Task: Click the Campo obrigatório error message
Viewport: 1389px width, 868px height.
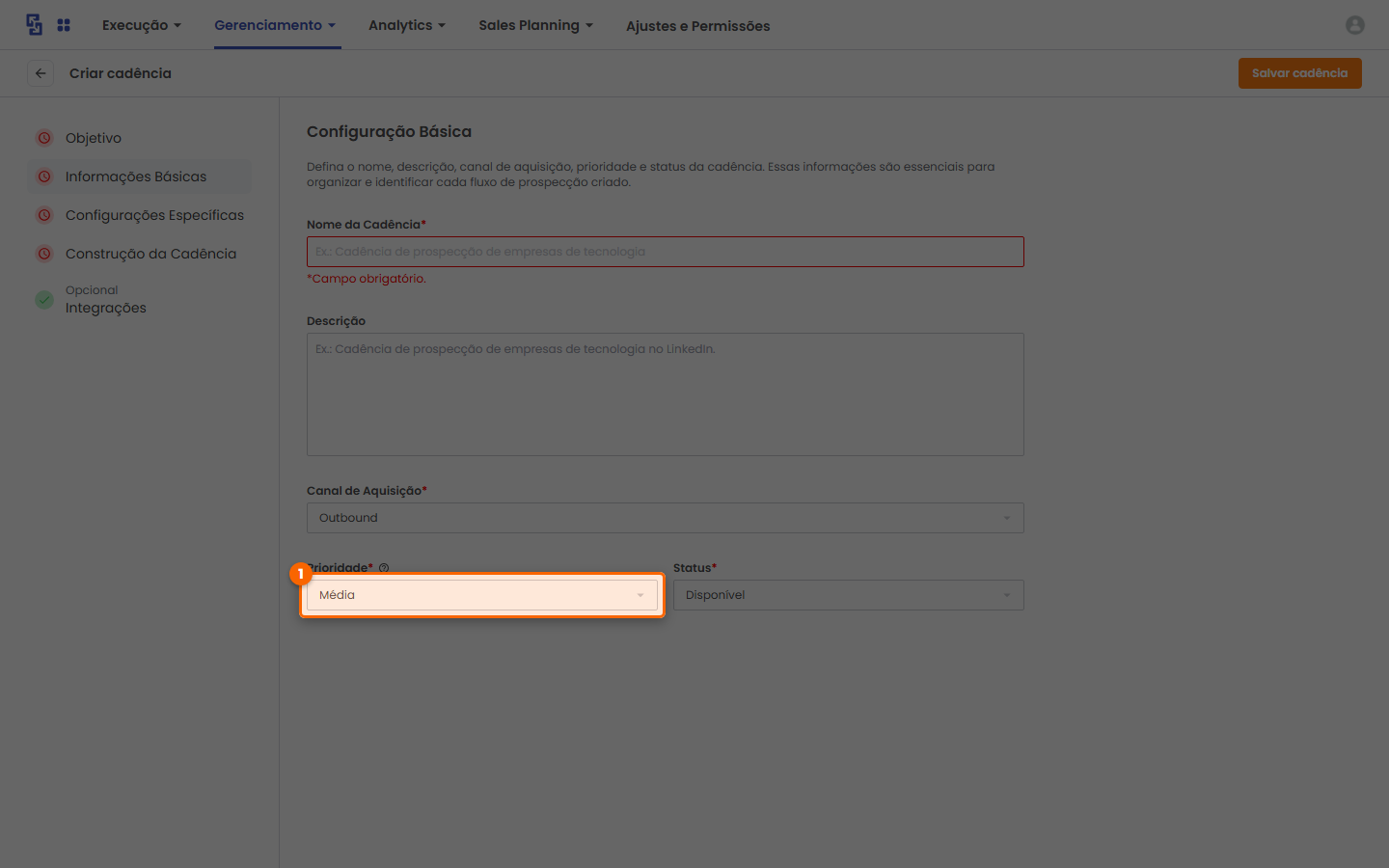Action: [367, 279]
